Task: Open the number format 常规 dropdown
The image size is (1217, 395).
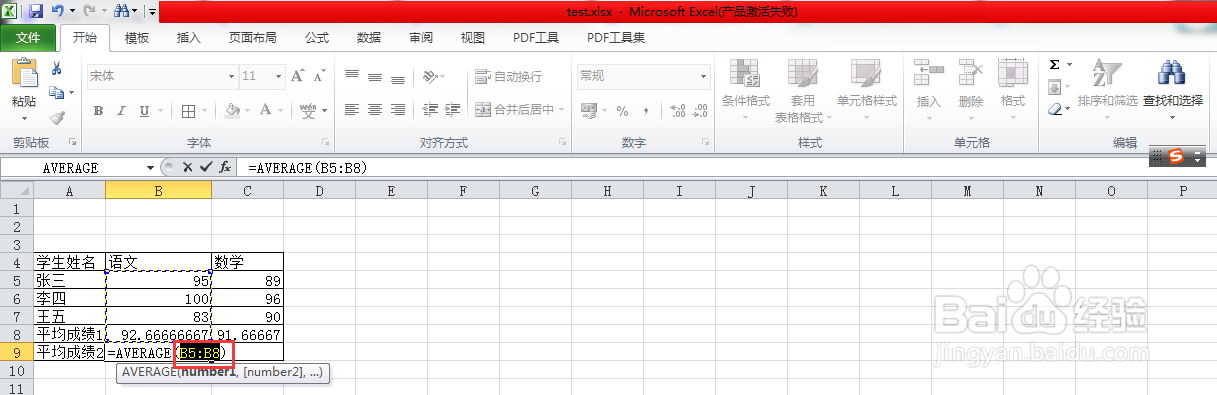Action: tap(702, 76)
